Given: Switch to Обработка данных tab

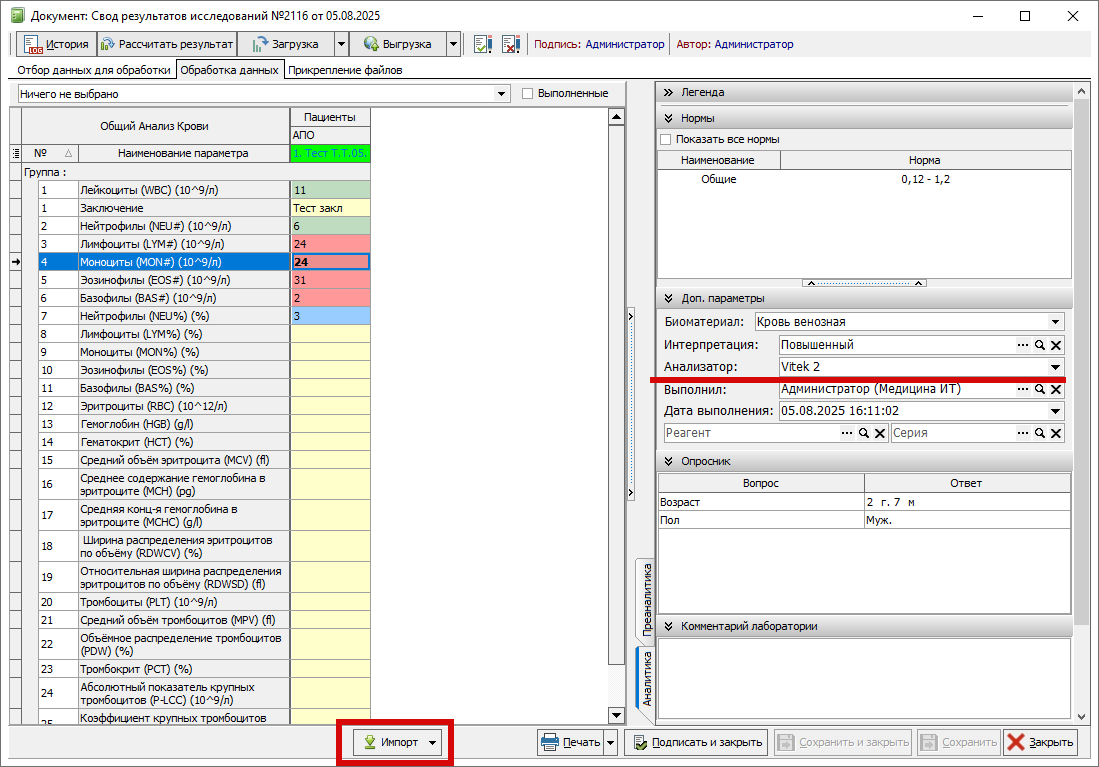Looking at the screenshot, I should click(229, 70).
